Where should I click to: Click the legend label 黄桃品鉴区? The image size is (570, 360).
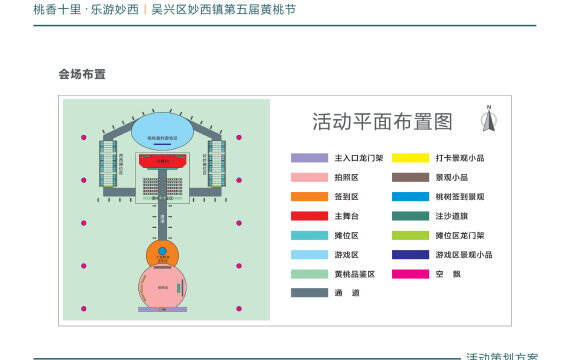pos(354,274)
